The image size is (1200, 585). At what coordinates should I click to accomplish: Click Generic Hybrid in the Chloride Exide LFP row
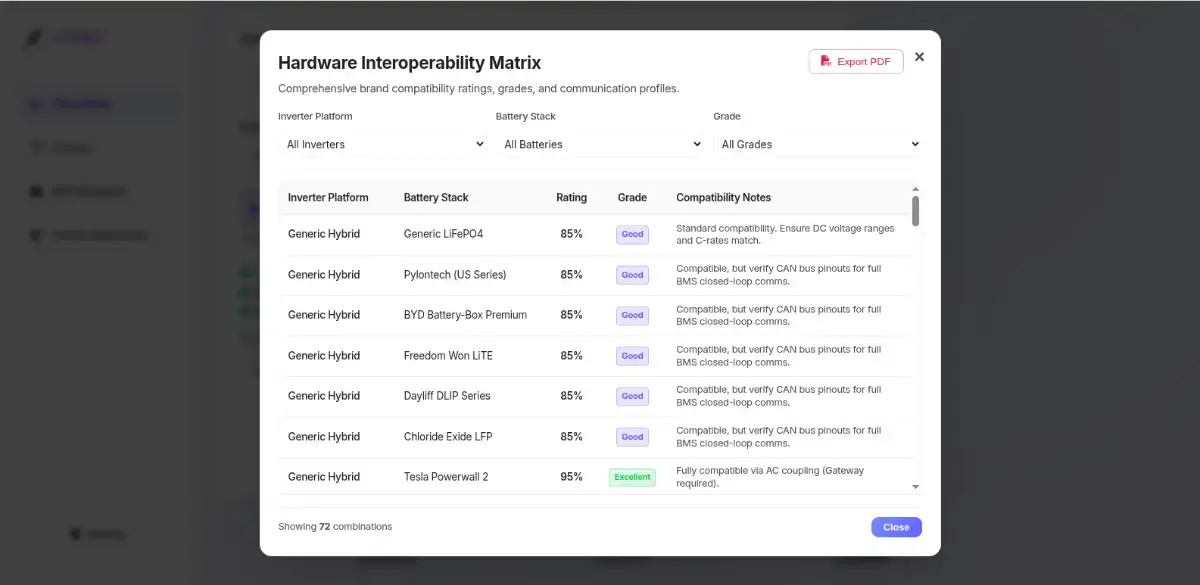[x=324, y=437]
